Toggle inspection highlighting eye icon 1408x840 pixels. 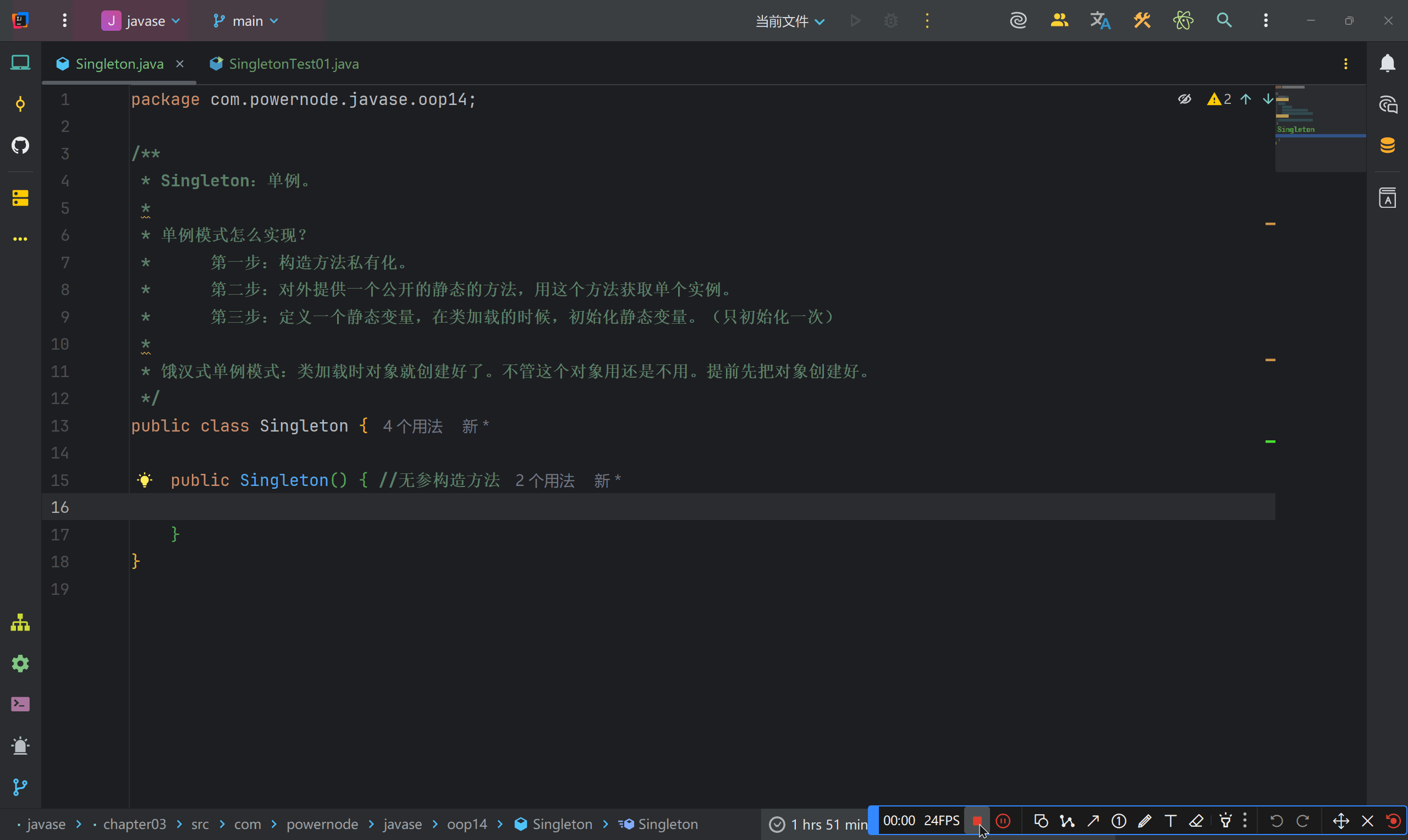coord(1184,100)
